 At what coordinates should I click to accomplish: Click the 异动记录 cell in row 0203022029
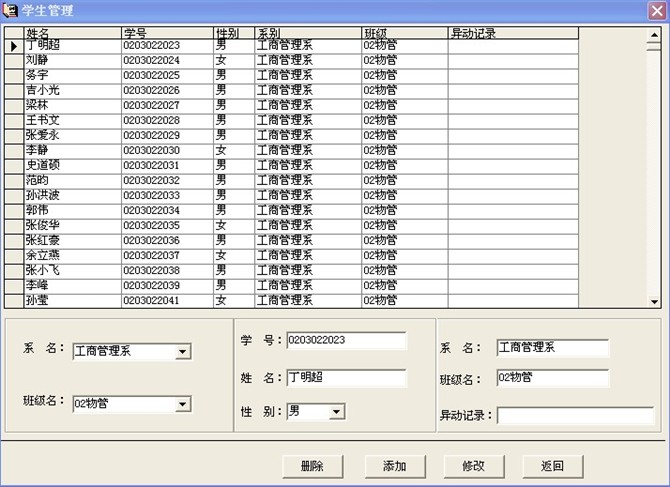513,136
